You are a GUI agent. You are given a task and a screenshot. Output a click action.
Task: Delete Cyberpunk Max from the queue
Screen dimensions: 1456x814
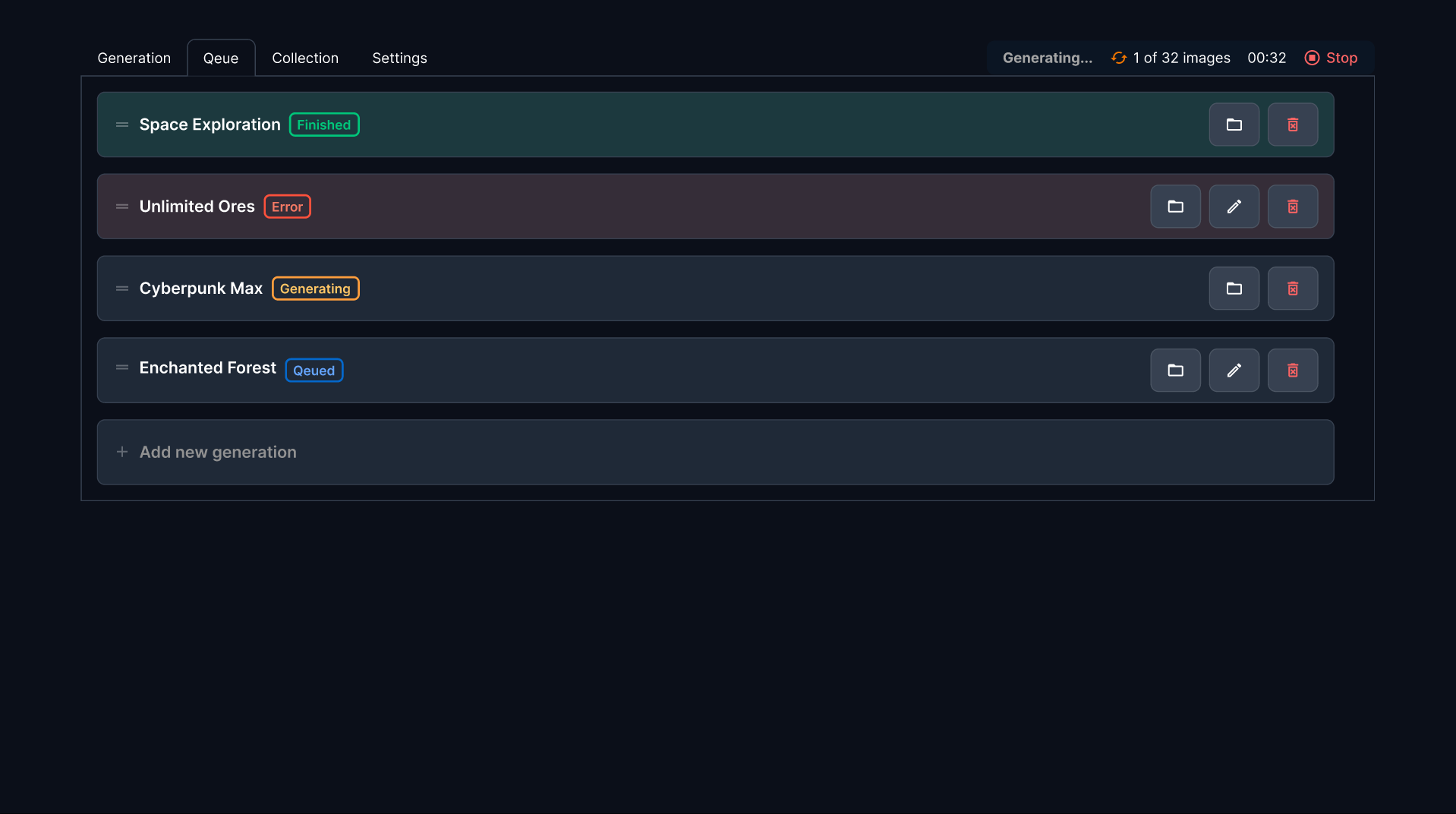point(1292,288)
